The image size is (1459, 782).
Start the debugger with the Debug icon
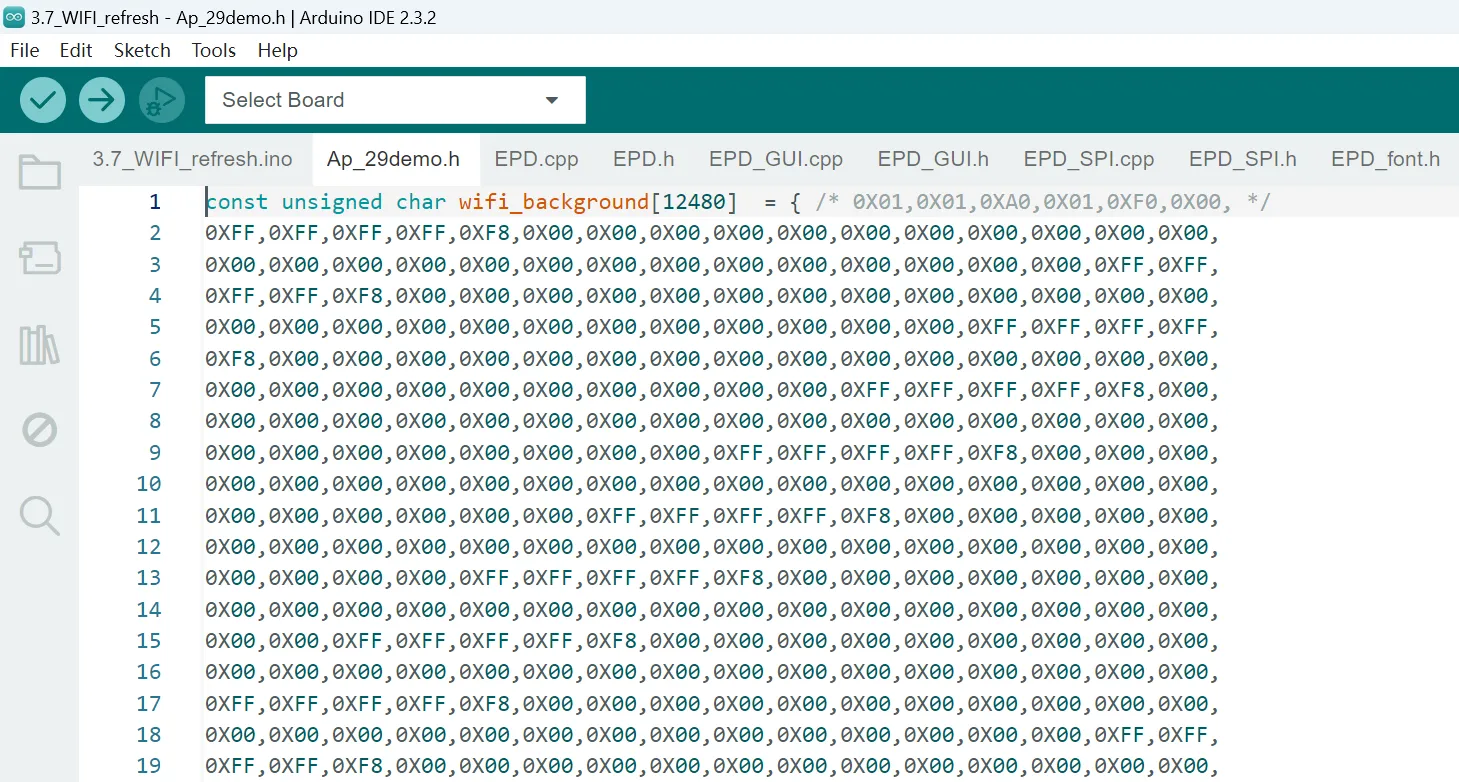click(x=162, y=100)
